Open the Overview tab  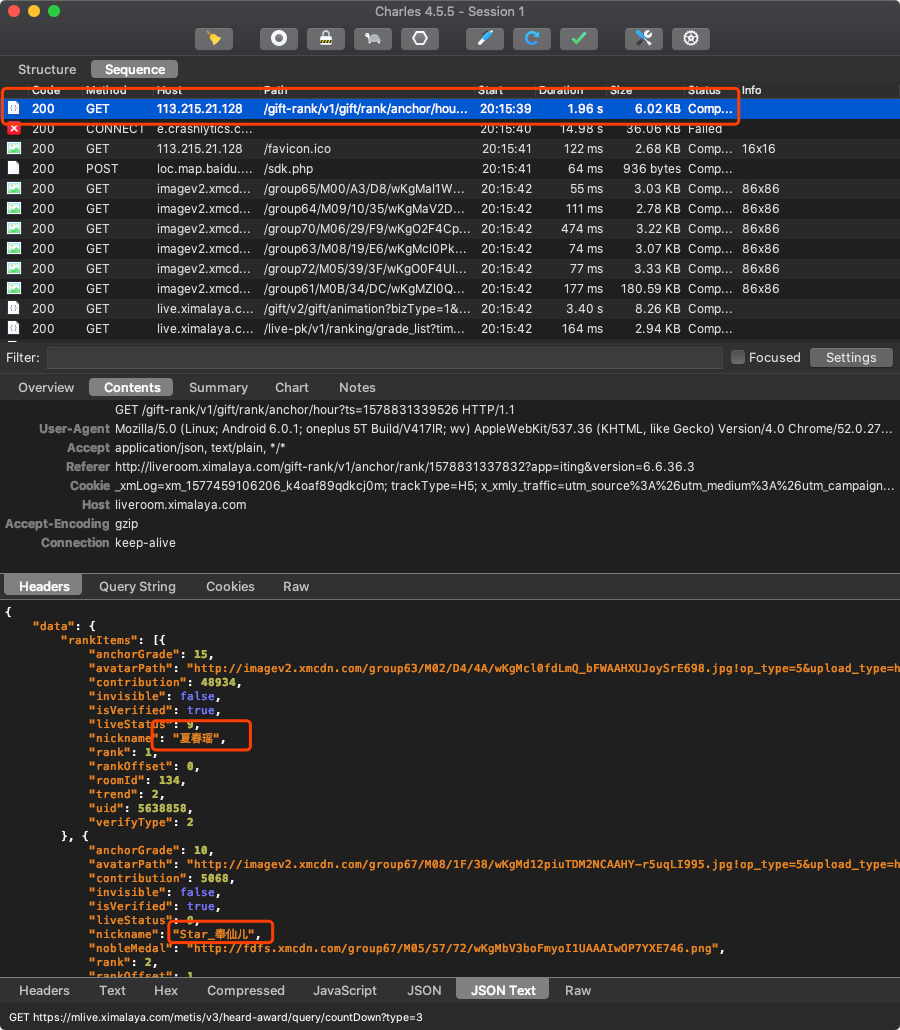point(46,387)
